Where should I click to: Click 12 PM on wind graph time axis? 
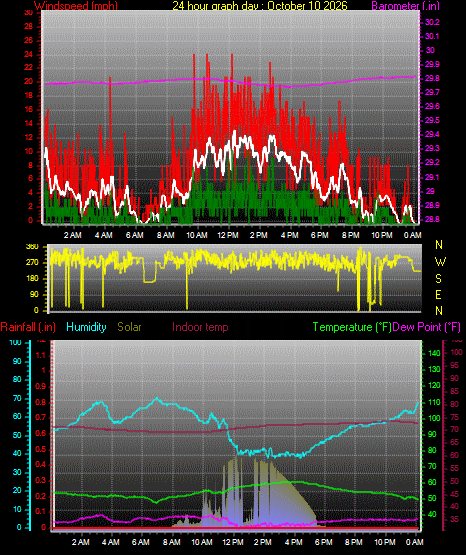[228, 235]
